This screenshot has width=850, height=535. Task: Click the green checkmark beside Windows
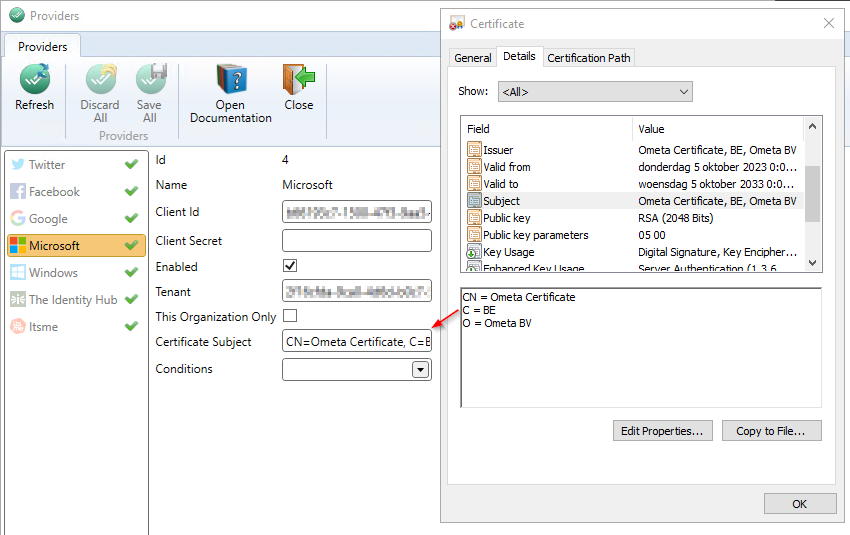131,272
